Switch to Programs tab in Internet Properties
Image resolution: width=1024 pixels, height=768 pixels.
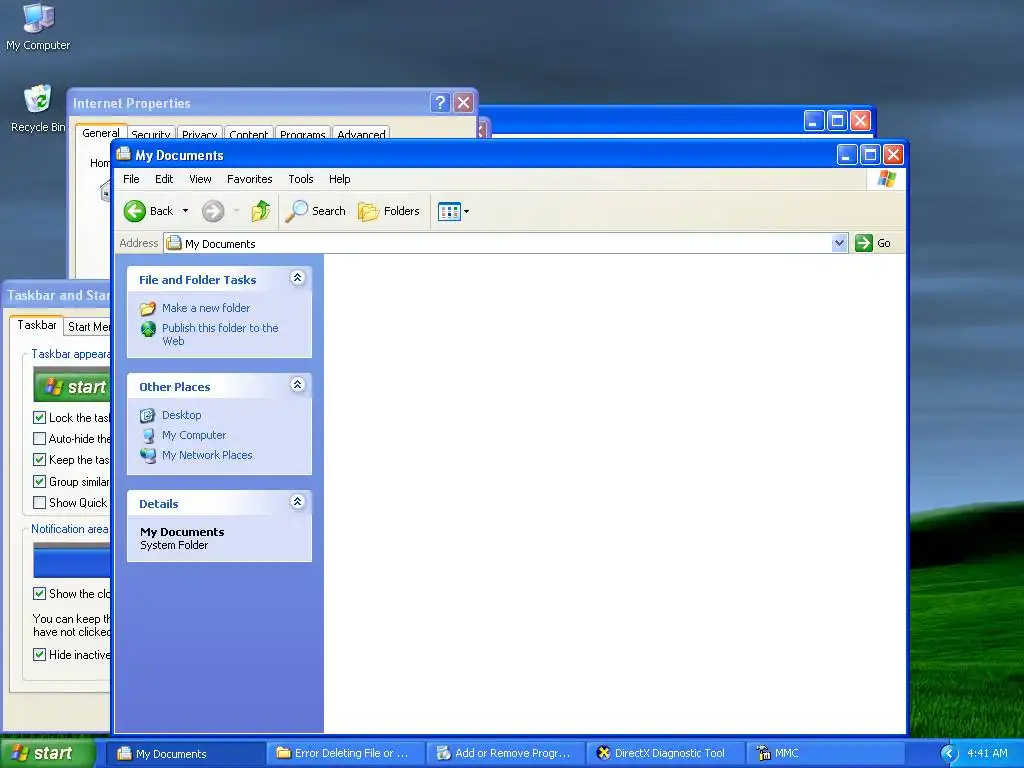click(302, 134)
